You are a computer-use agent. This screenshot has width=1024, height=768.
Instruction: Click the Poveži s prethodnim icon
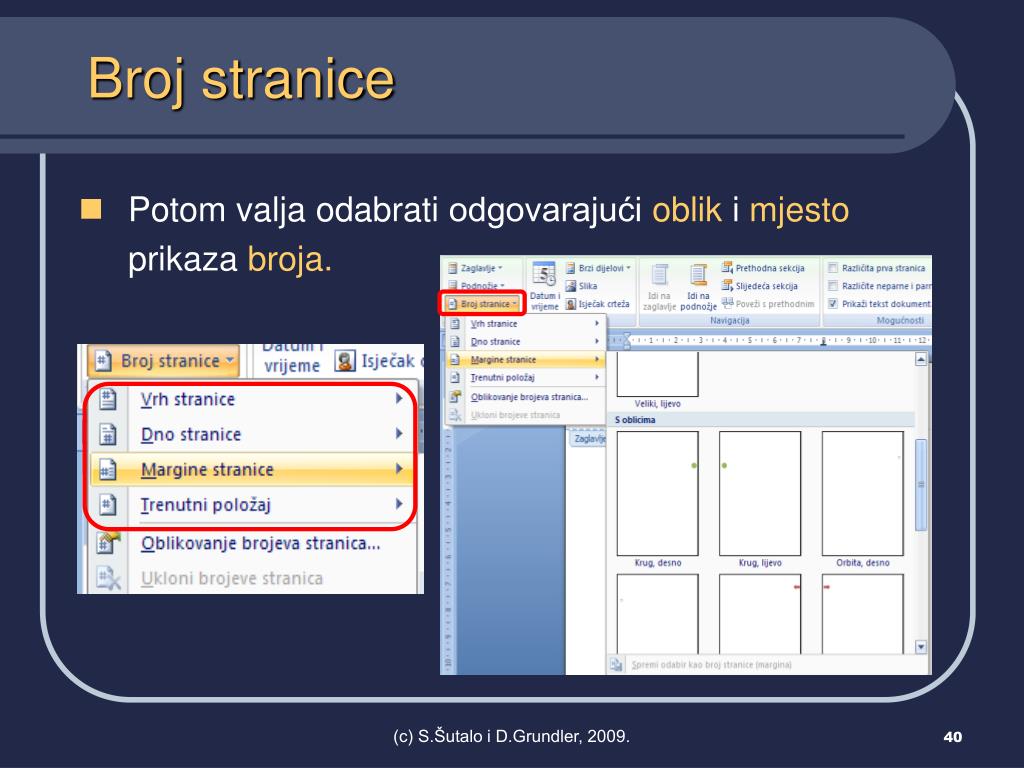727,303
